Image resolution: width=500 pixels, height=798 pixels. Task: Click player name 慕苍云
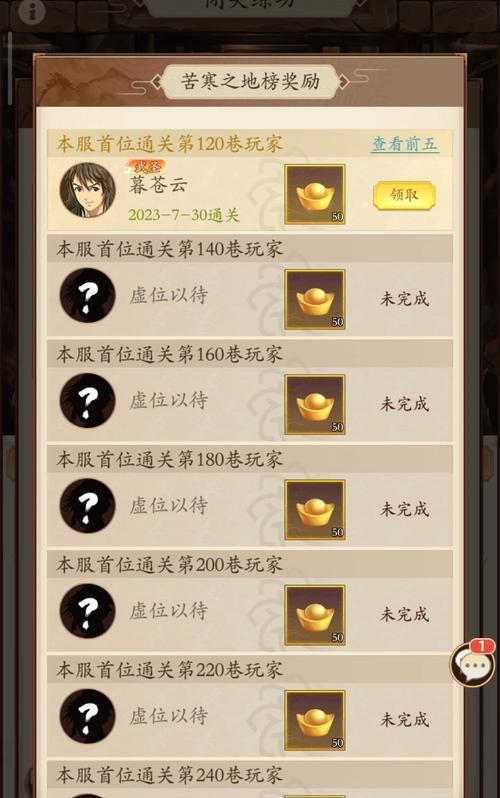158,185
